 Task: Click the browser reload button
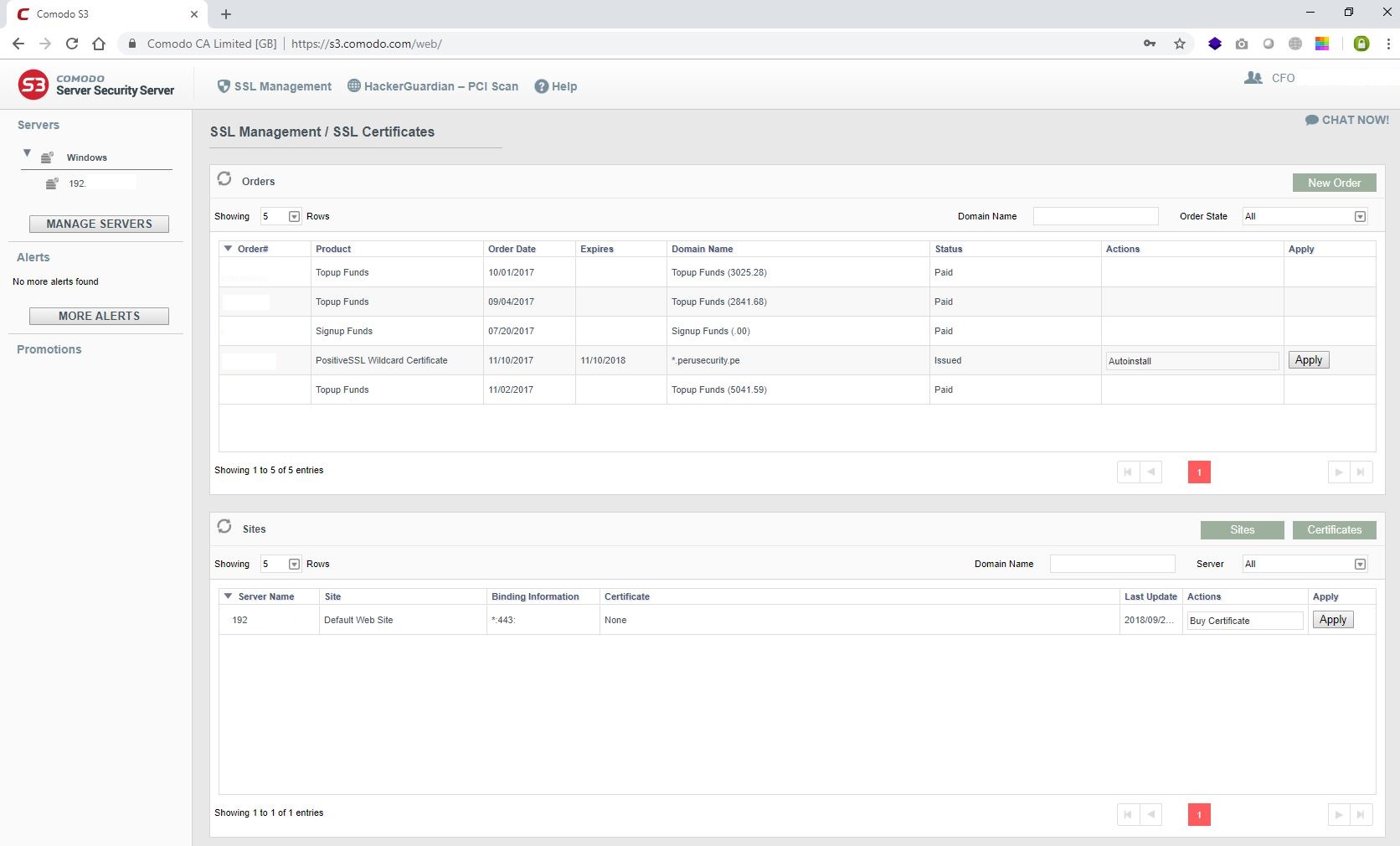[x=72, y=44]
